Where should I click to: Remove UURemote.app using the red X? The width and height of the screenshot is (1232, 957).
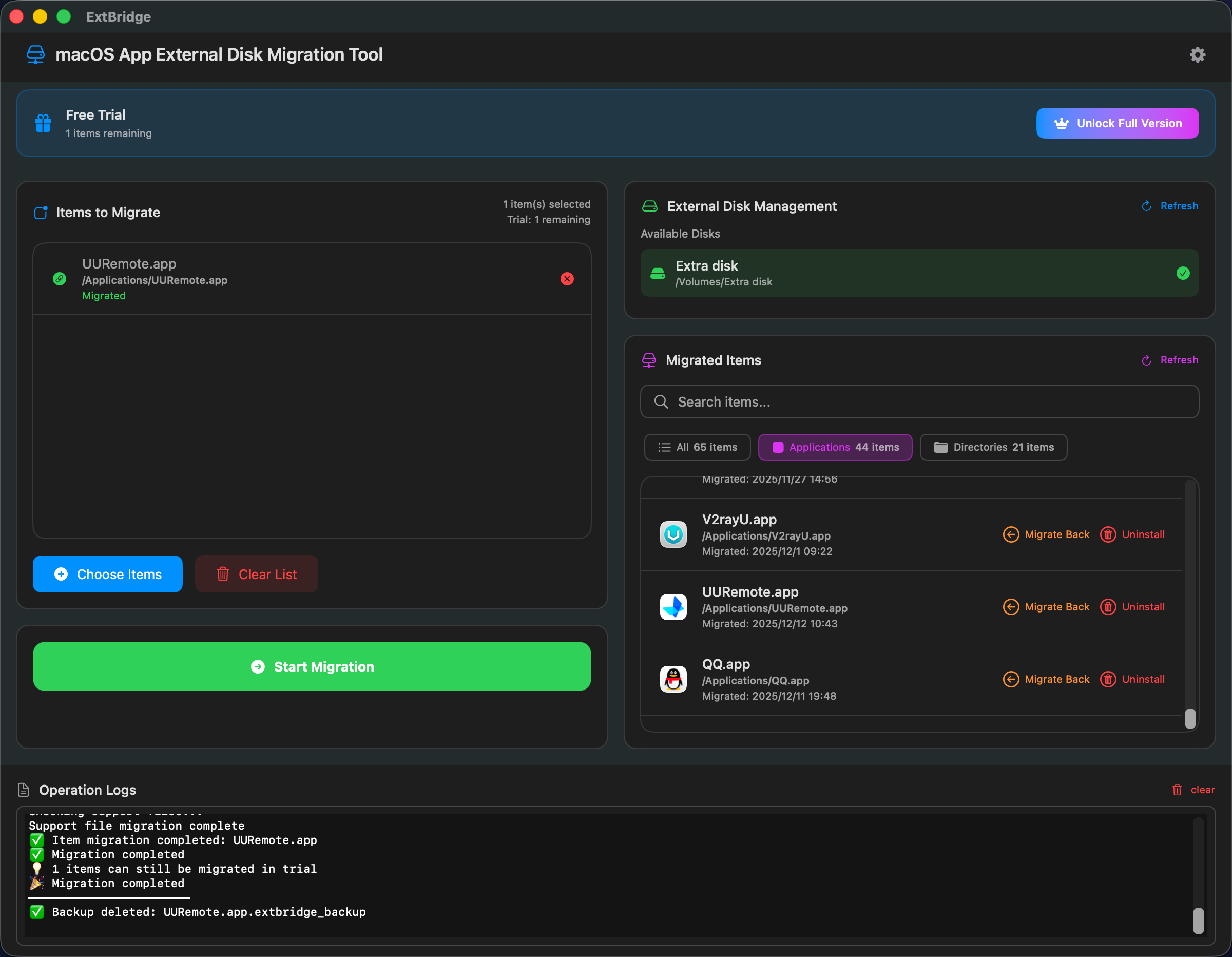point(567,279)
